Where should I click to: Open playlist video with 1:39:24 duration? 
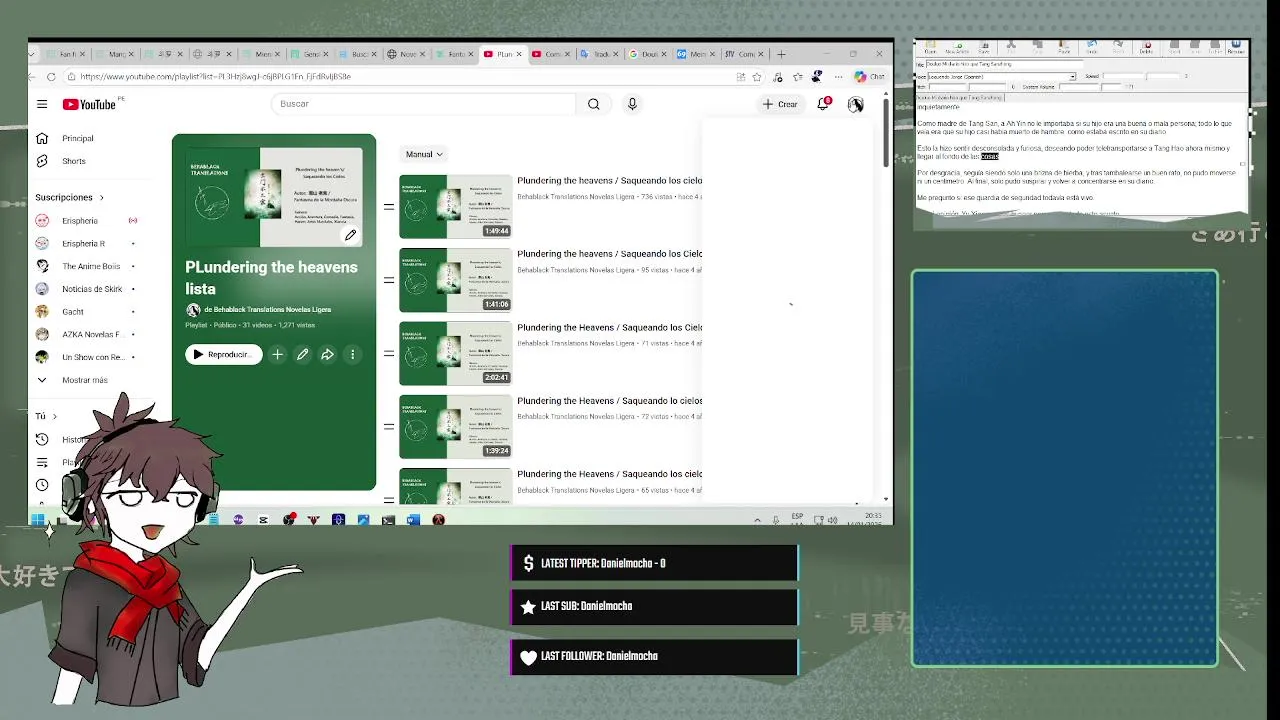[456, 426]
